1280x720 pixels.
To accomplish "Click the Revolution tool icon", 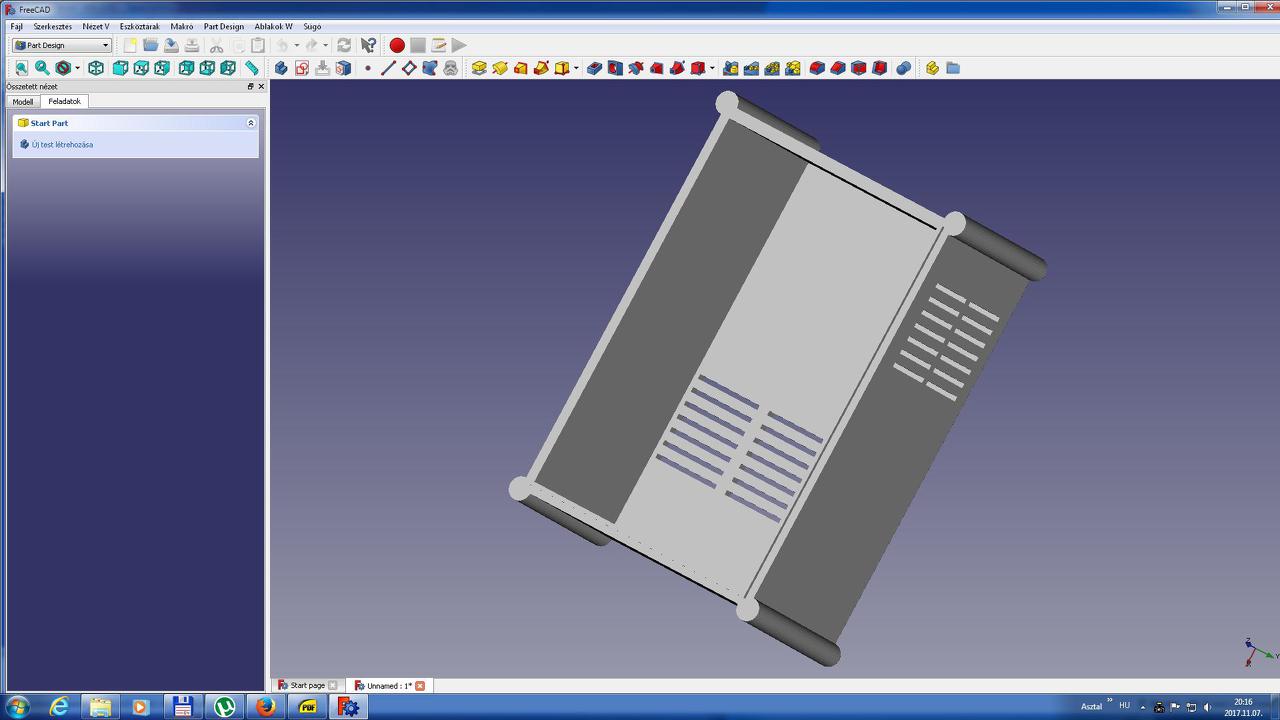I will coord(500,68).
